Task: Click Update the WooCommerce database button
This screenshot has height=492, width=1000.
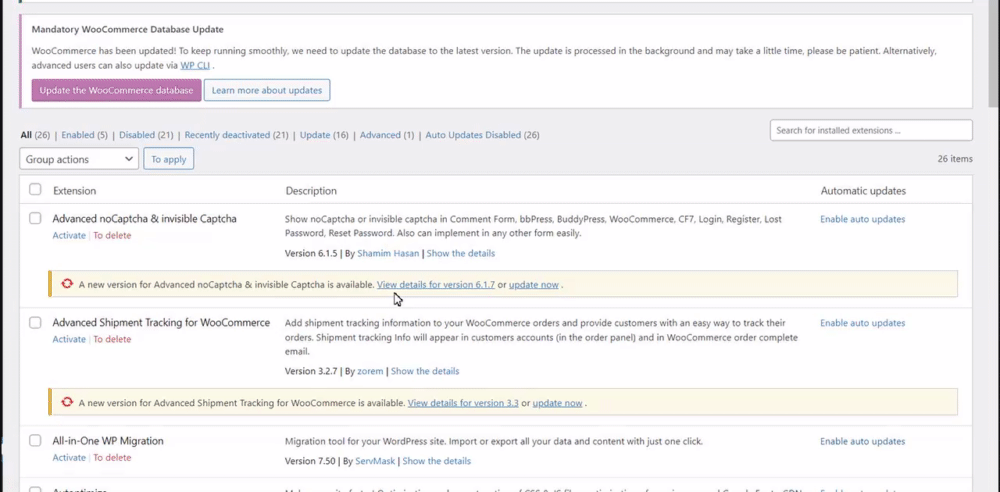Action: pyautogui.click(x=117, y=91)
